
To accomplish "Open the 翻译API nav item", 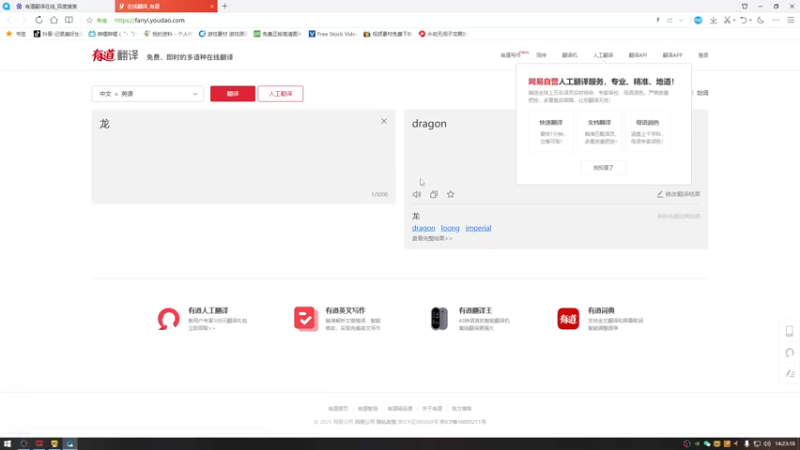I will pyautogui.click(x=638, y=55).
